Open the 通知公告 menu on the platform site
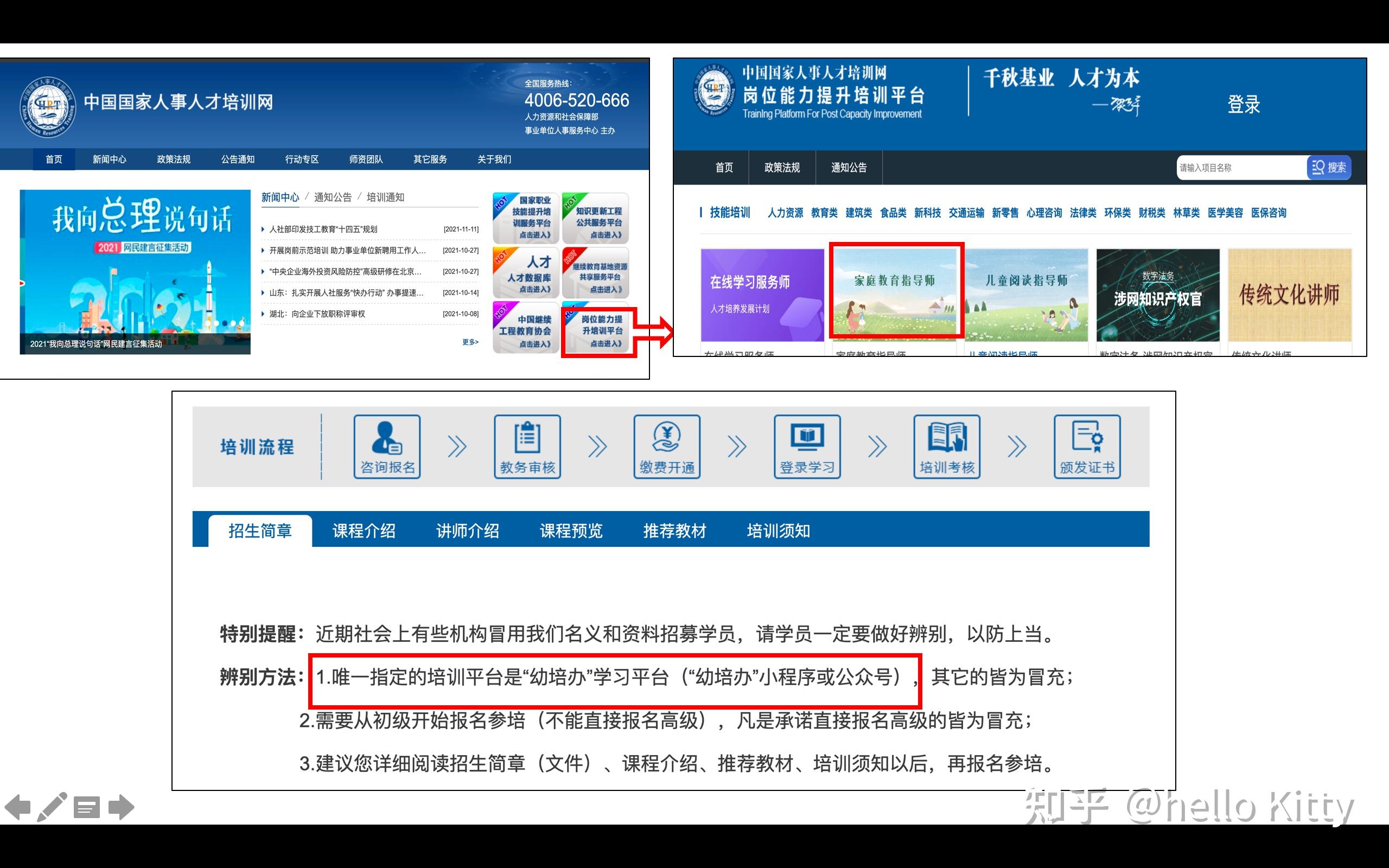Image resolution: width=1389 pixels, height=868 pixels. click(x=849, y=167)
